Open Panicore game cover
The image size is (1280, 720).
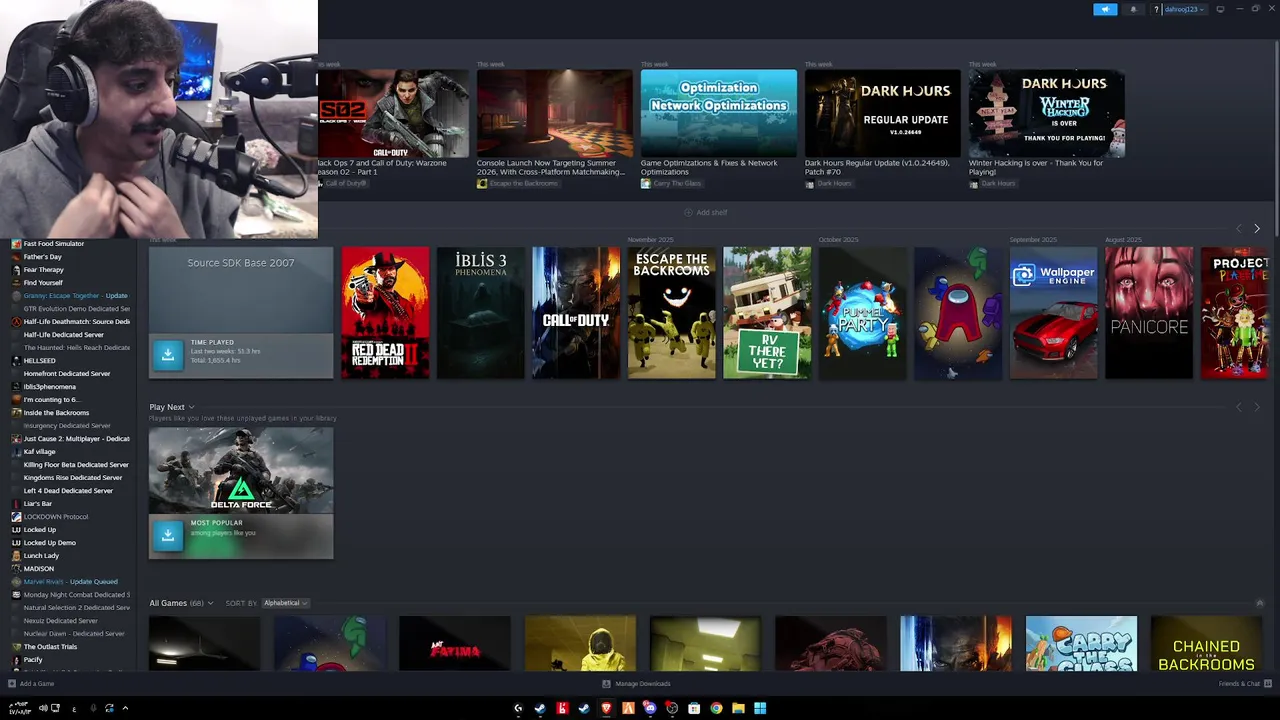click(1149, 313)
